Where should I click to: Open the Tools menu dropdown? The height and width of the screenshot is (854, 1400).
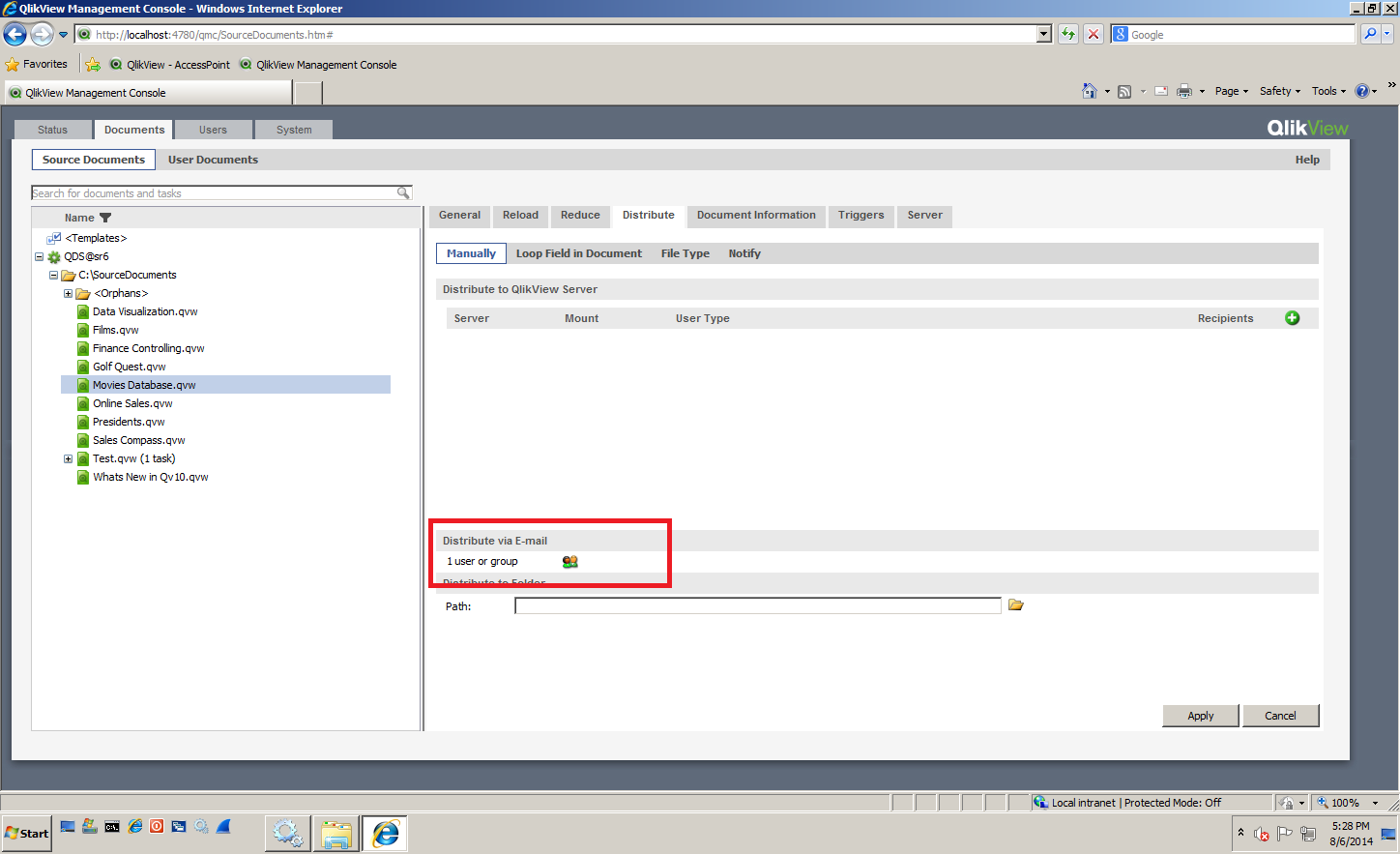click(1328, 91)
